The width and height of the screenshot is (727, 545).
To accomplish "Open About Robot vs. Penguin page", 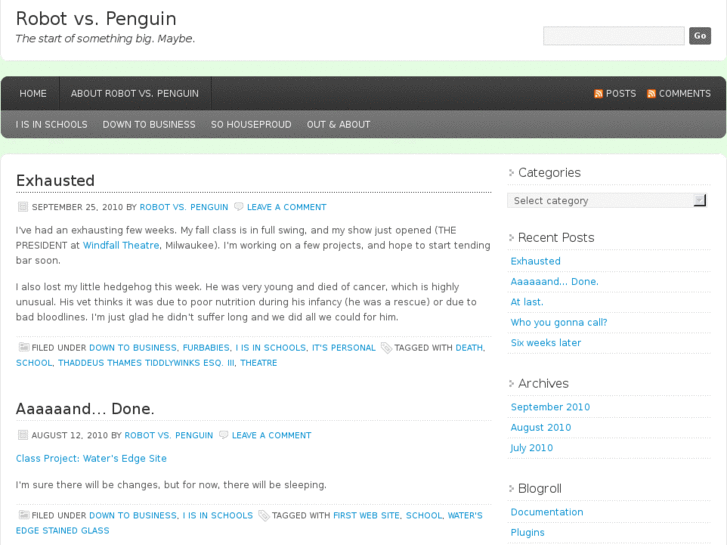I will [134, 94].
